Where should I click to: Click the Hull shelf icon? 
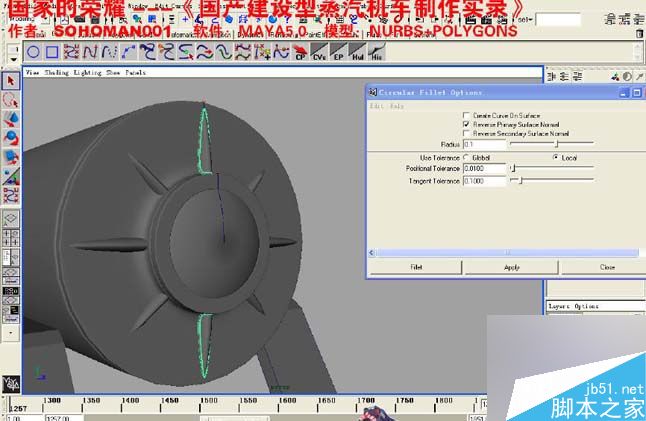pos(357,52)
